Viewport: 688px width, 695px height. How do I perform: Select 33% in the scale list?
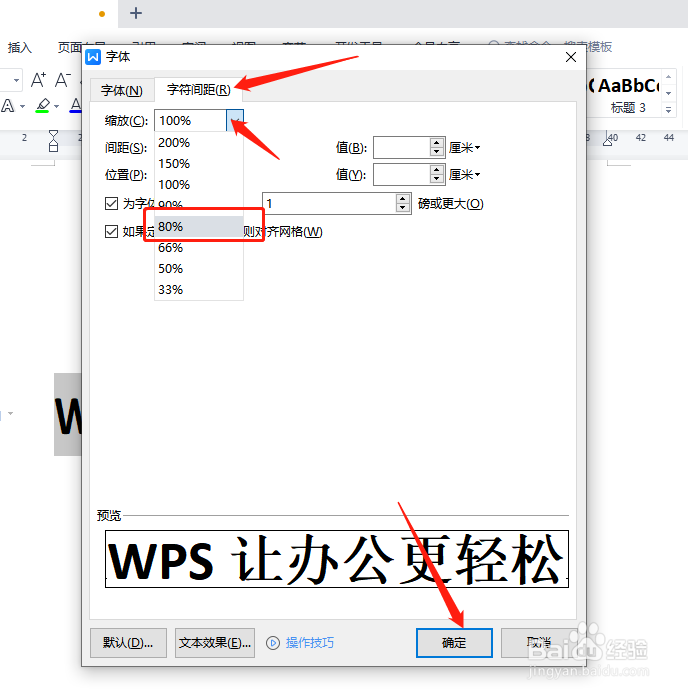(x=199, y=289)
